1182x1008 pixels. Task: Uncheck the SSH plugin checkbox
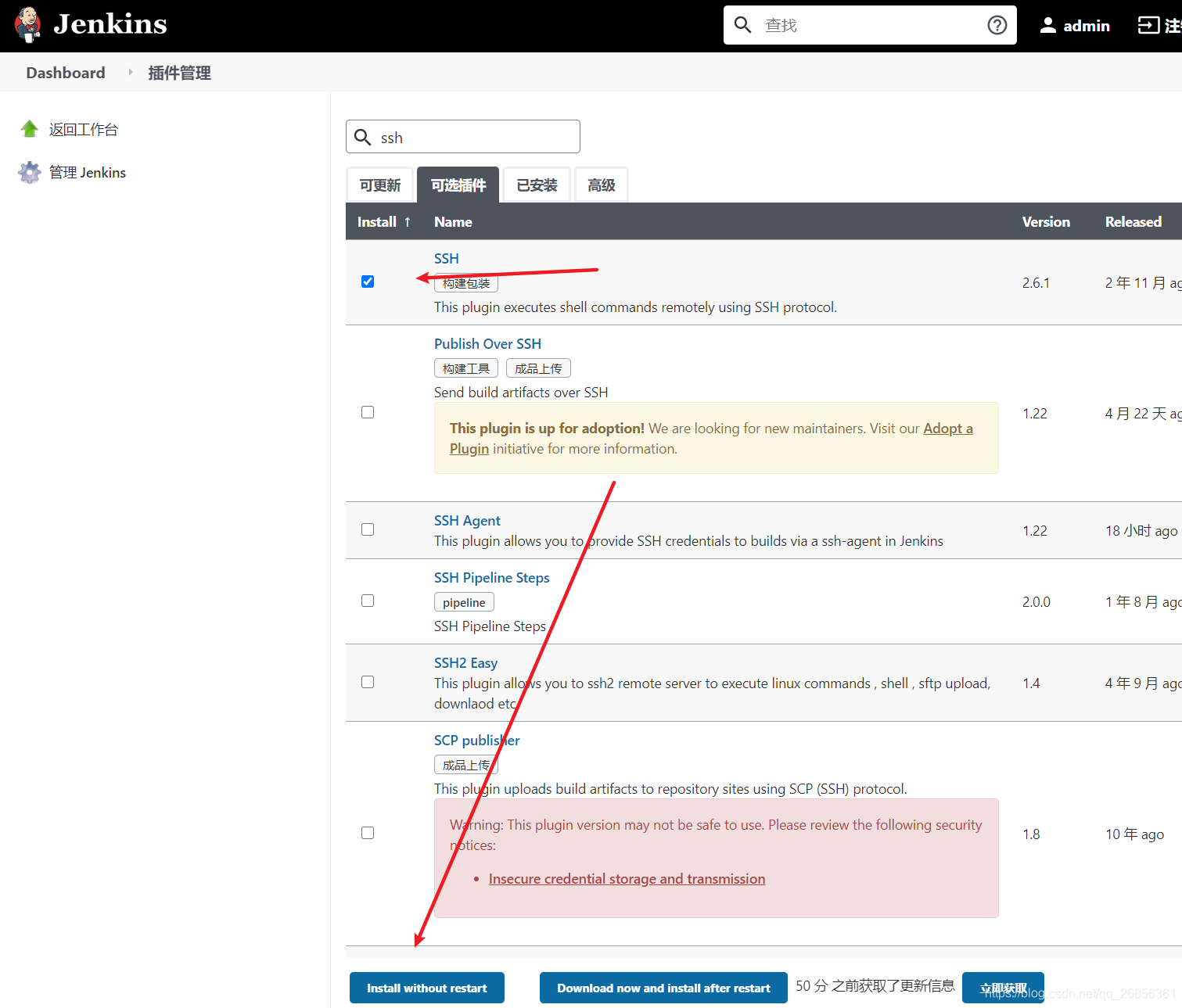pos(368,282)
